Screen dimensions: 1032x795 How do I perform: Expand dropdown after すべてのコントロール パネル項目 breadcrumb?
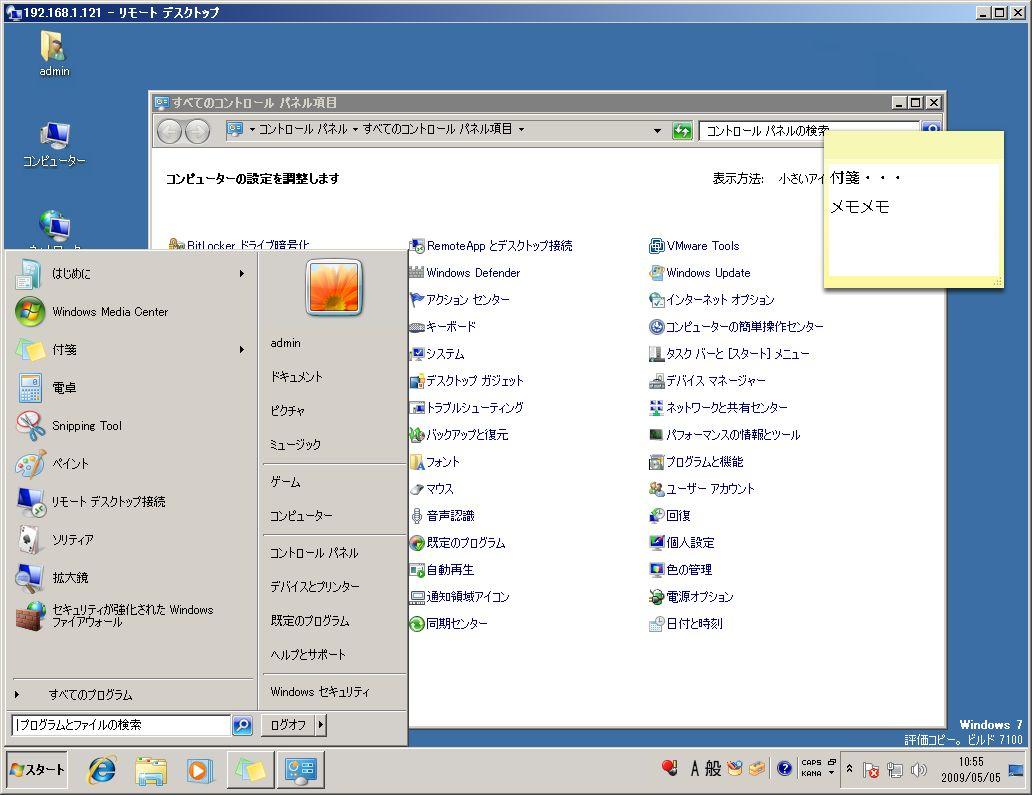[x=521, y=130]
